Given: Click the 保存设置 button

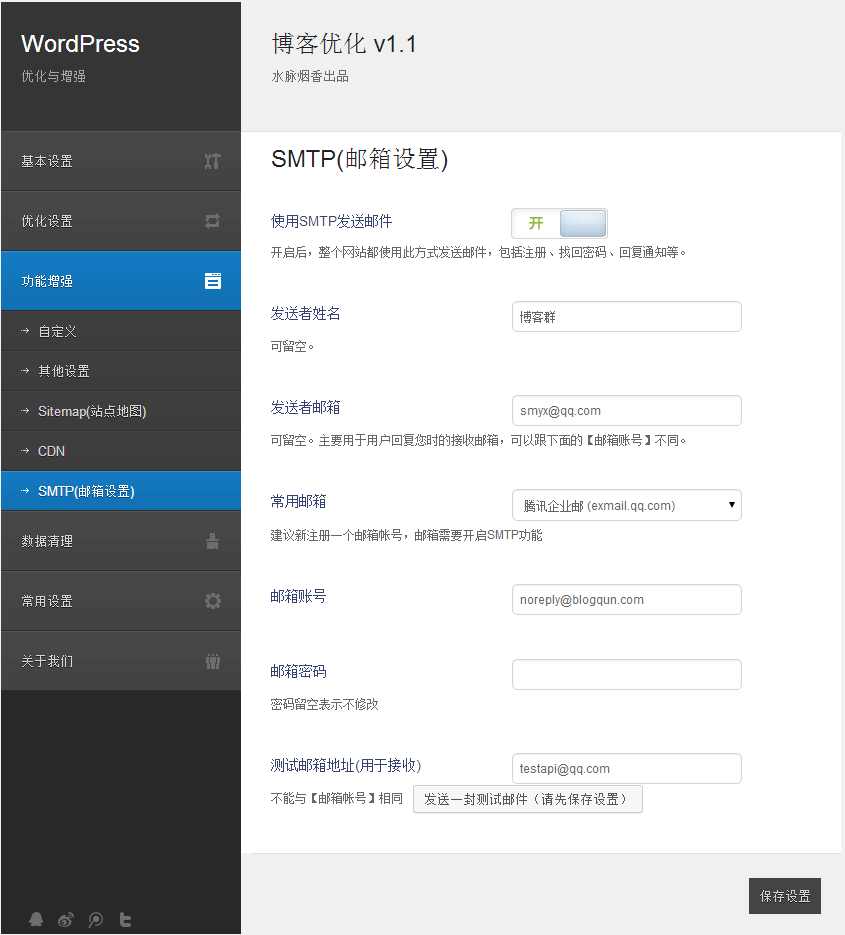Looking at the screenshot, I should [784, 896].
